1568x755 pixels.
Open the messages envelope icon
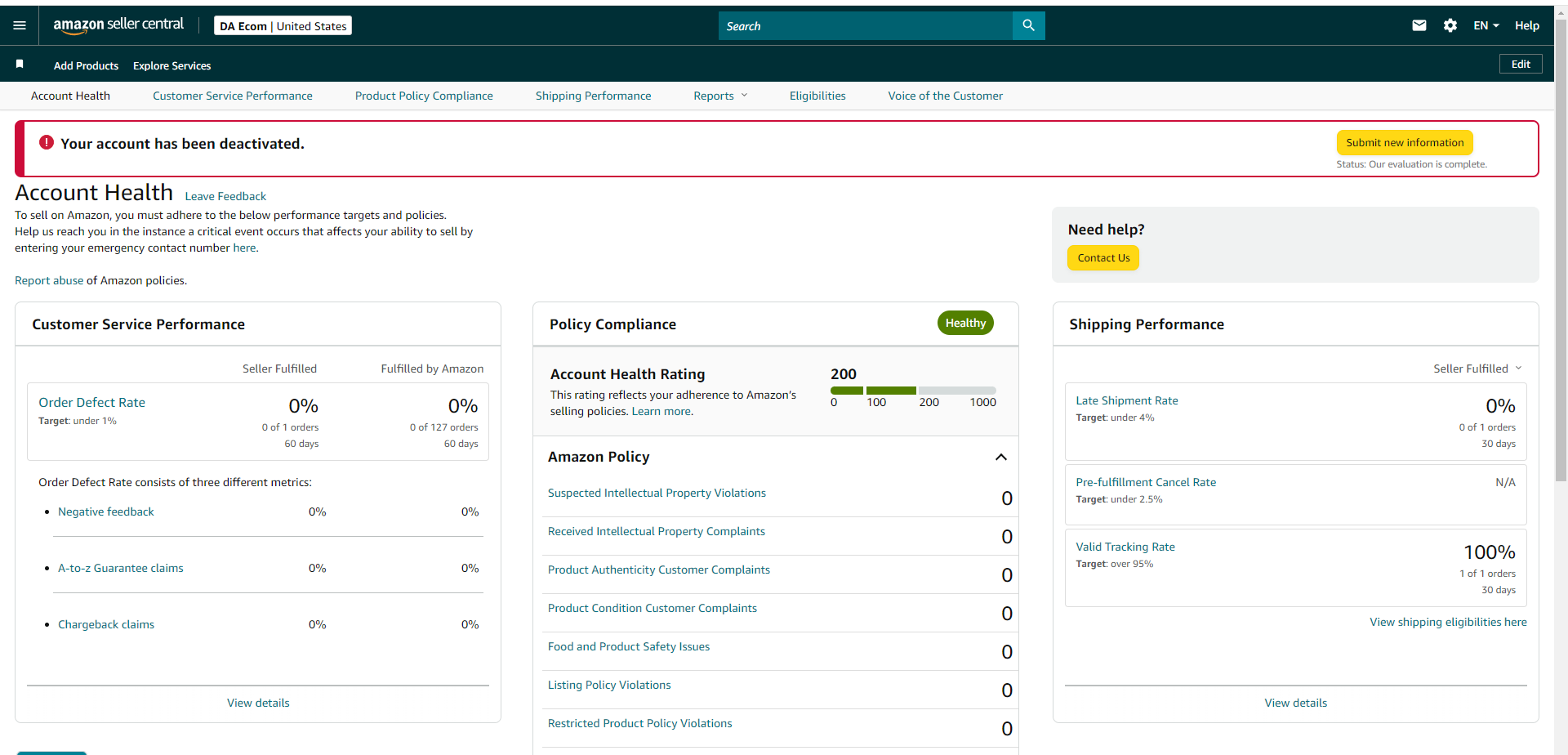(1419, 25)
